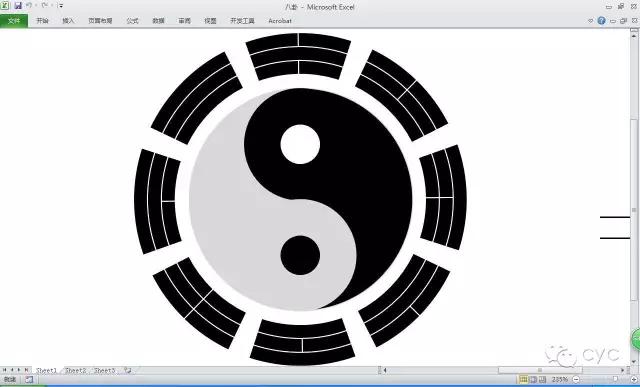Switch to Normal view in status bar
This screenshot has width=640, height=387.
[x=524, y=380]
